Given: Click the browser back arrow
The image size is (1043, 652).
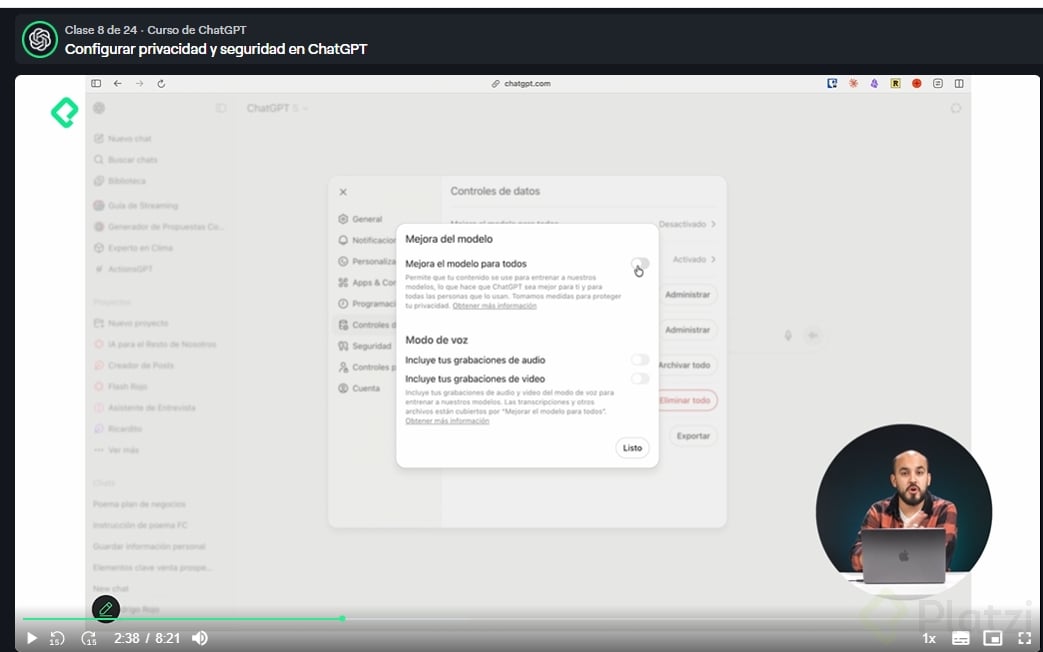Looking at the screenshot, I should coord(118,83).
